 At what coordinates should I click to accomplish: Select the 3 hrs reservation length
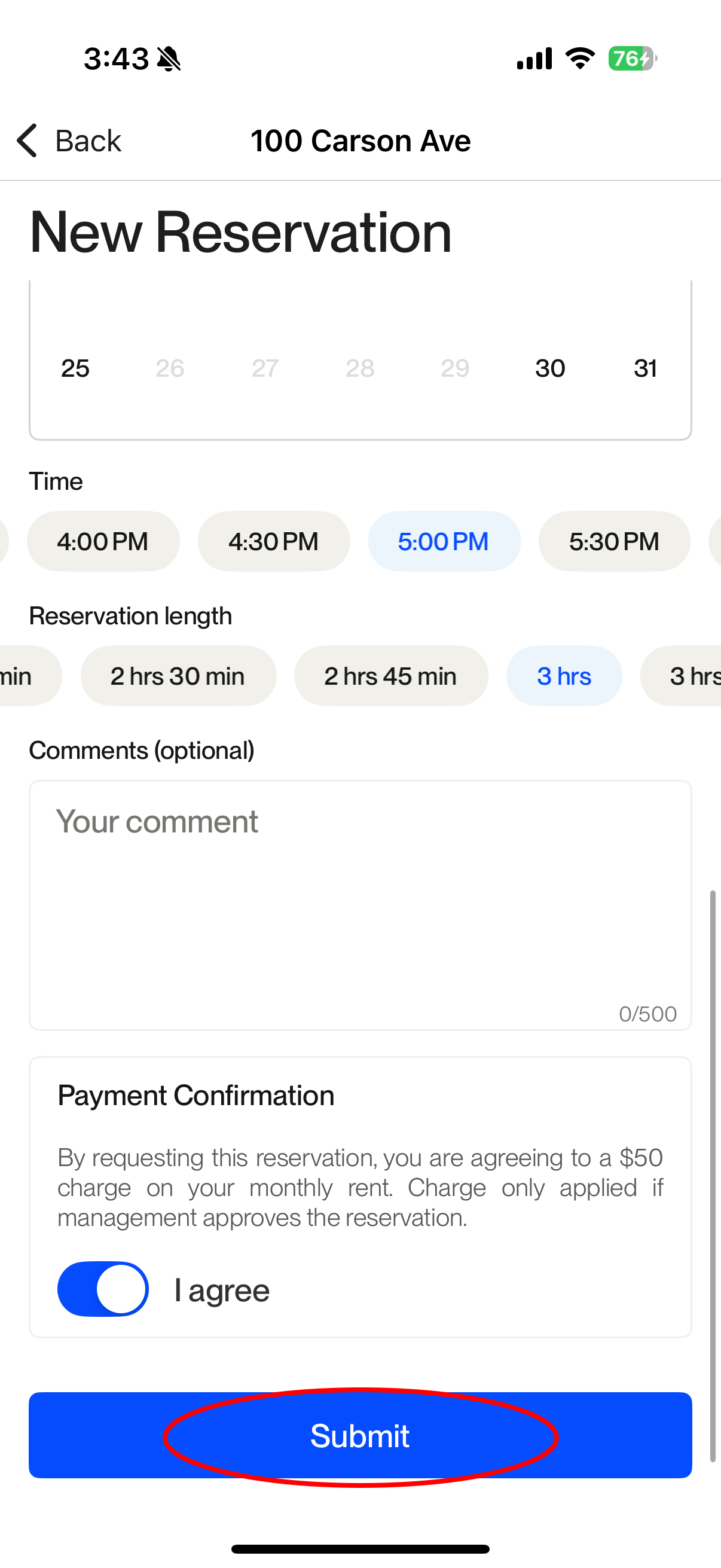click(x=564, y=676)
